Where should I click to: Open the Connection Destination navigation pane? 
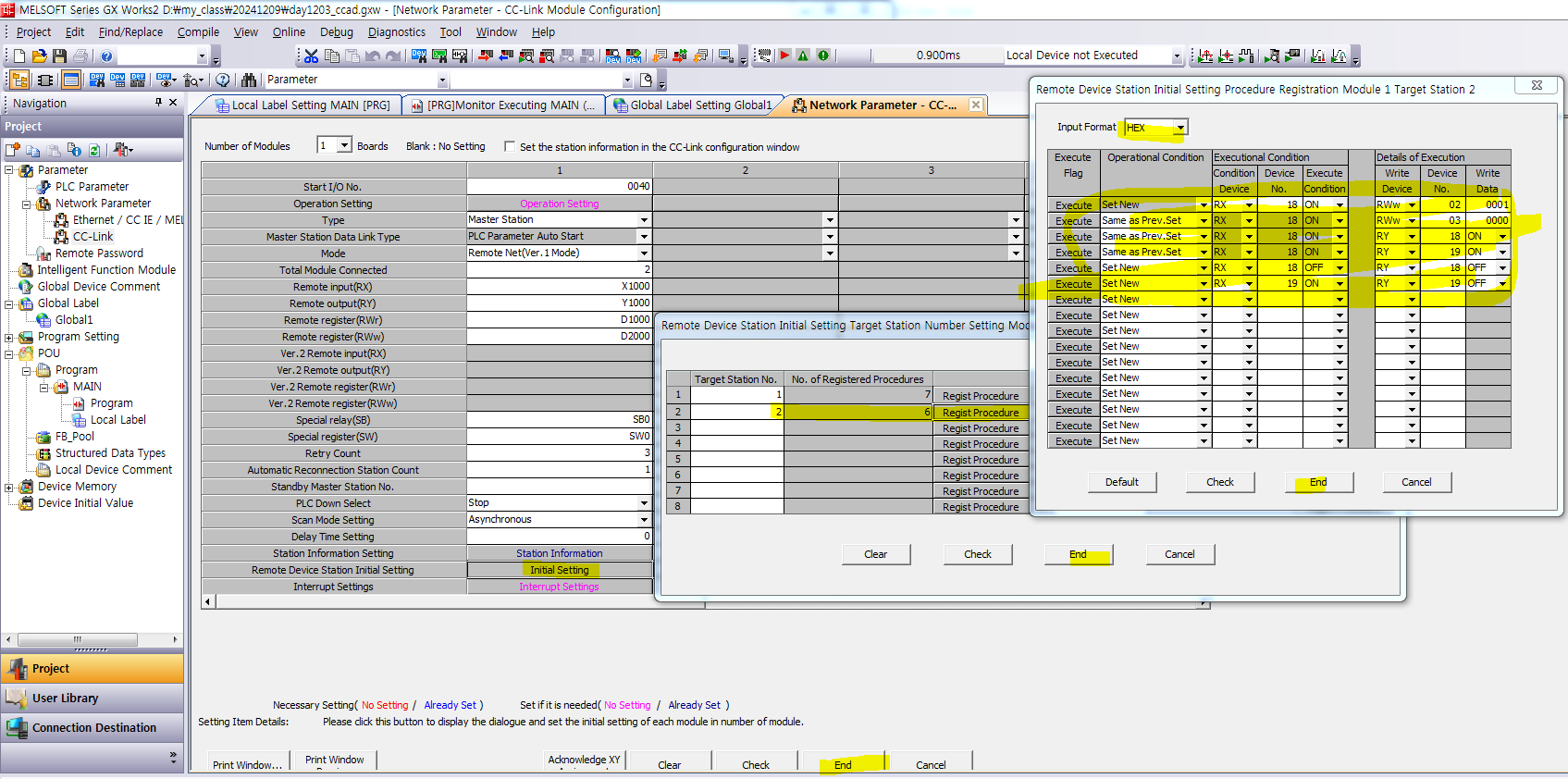(x=93, y=728)
